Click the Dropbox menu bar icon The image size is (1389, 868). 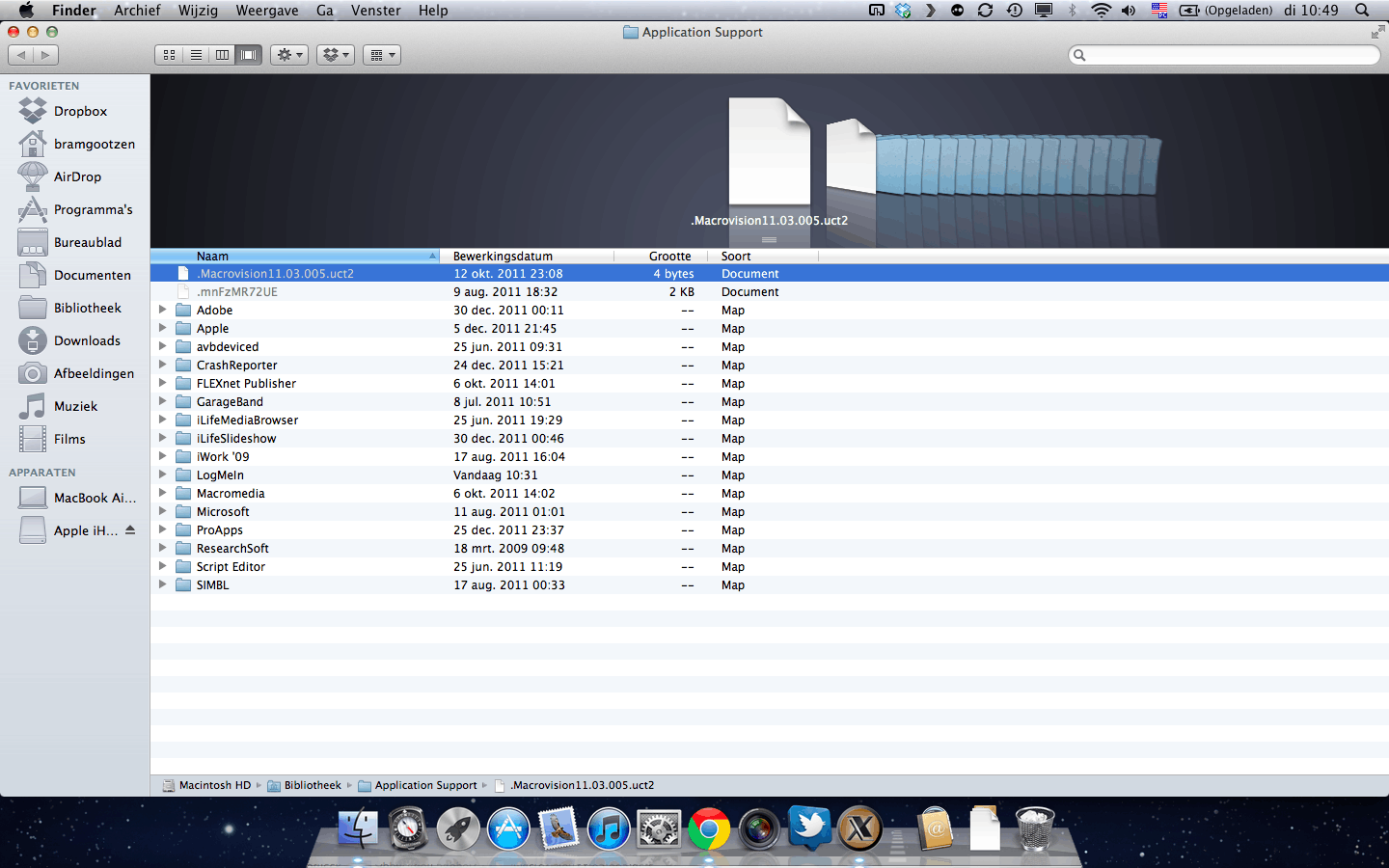coord(903,11)
